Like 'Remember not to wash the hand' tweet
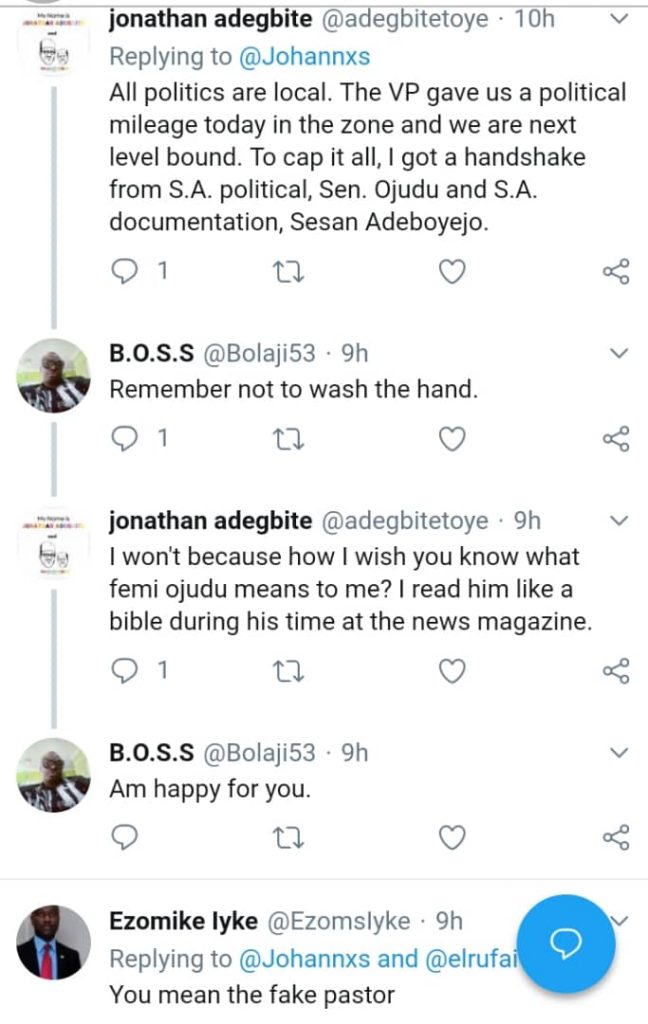 [x=453, y=438]
